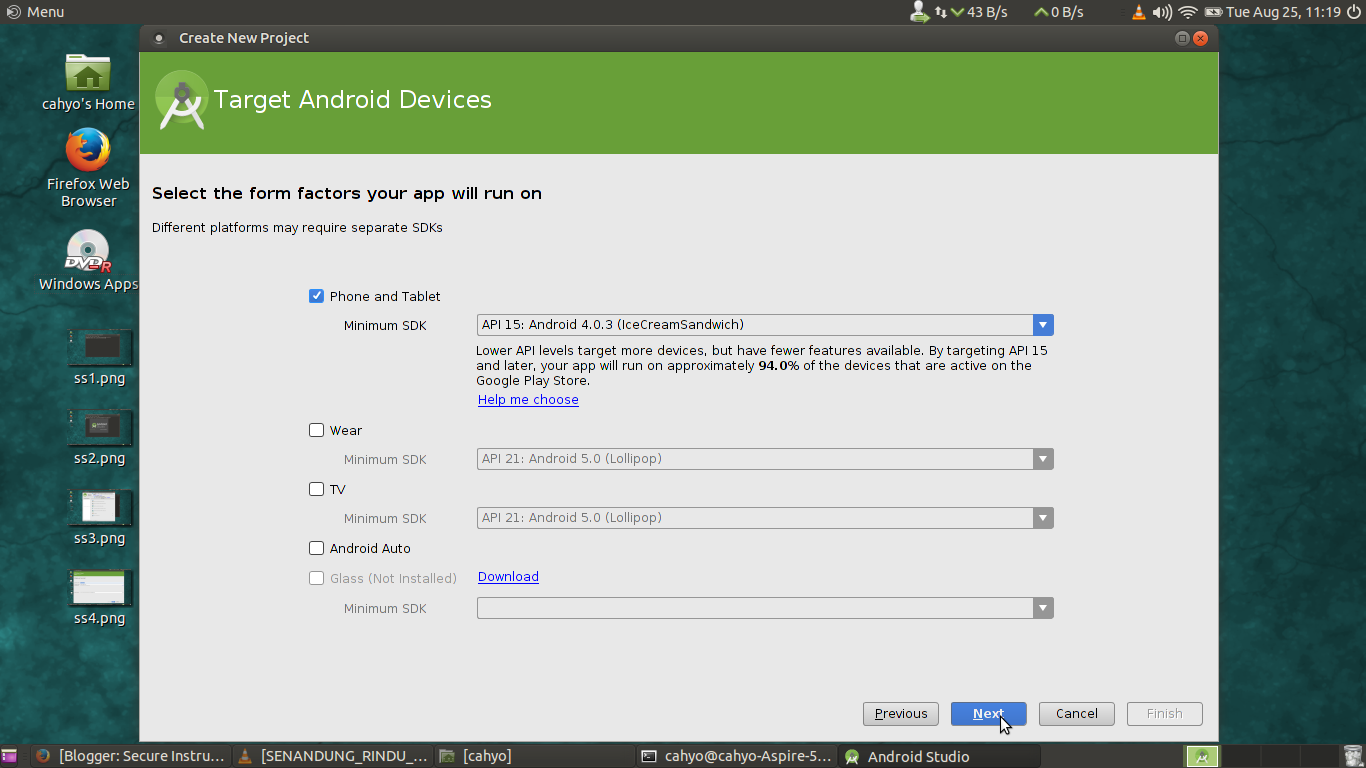Enable the TV form factor checkbox

[x=316, y=489]
